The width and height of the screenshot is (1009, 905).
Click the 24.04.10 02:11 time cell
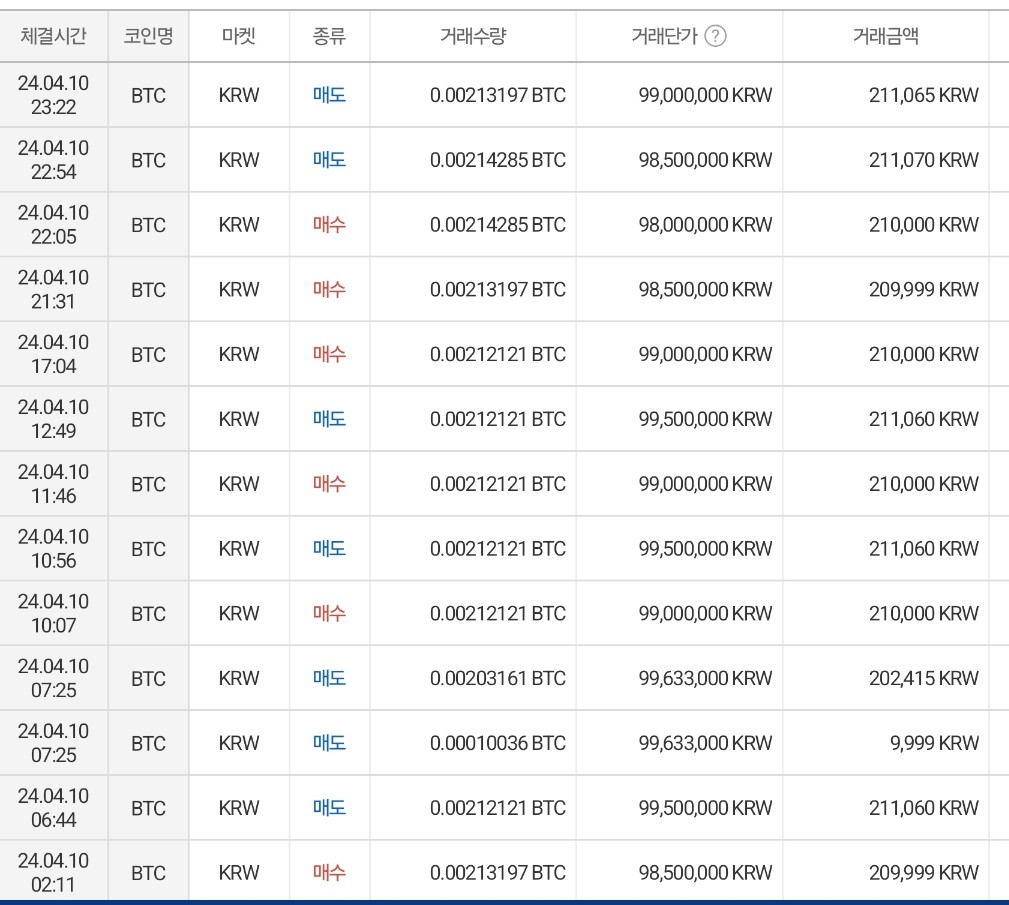pos(53,872)
